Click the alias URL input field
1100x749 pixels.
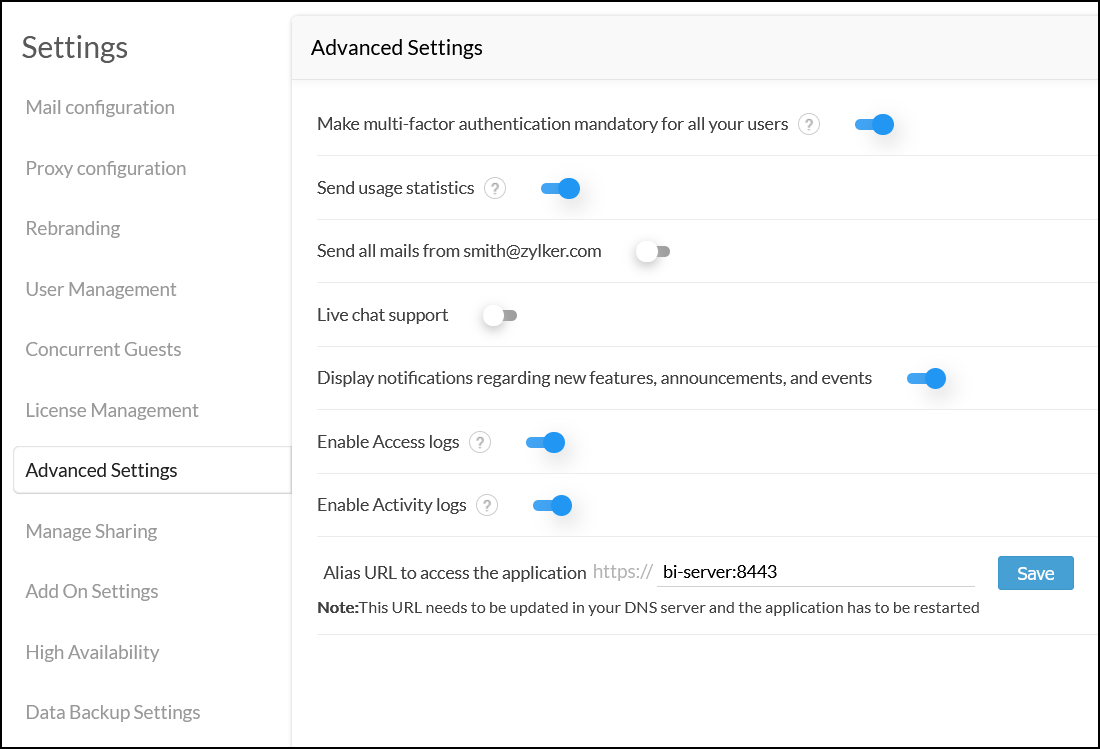pos(815,572)
